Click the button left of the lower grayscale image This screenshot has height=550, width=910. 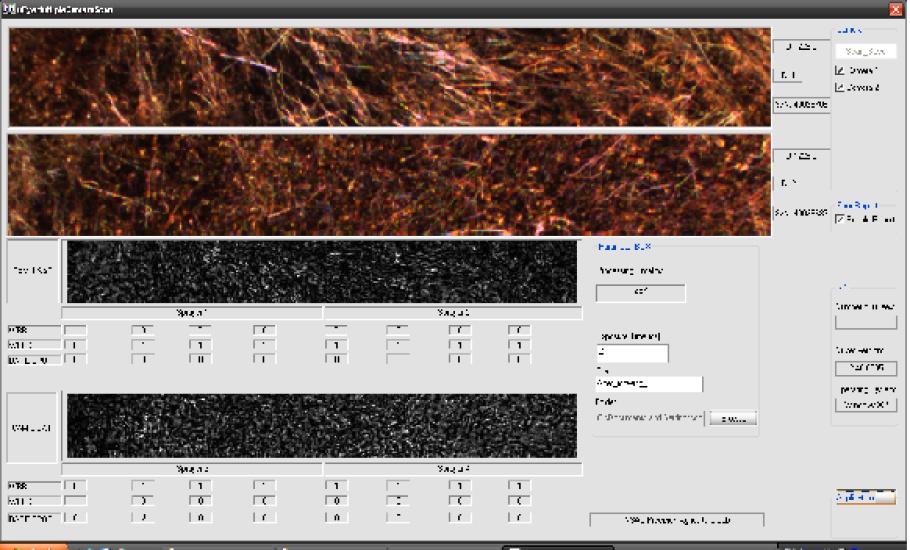(32, 428)
